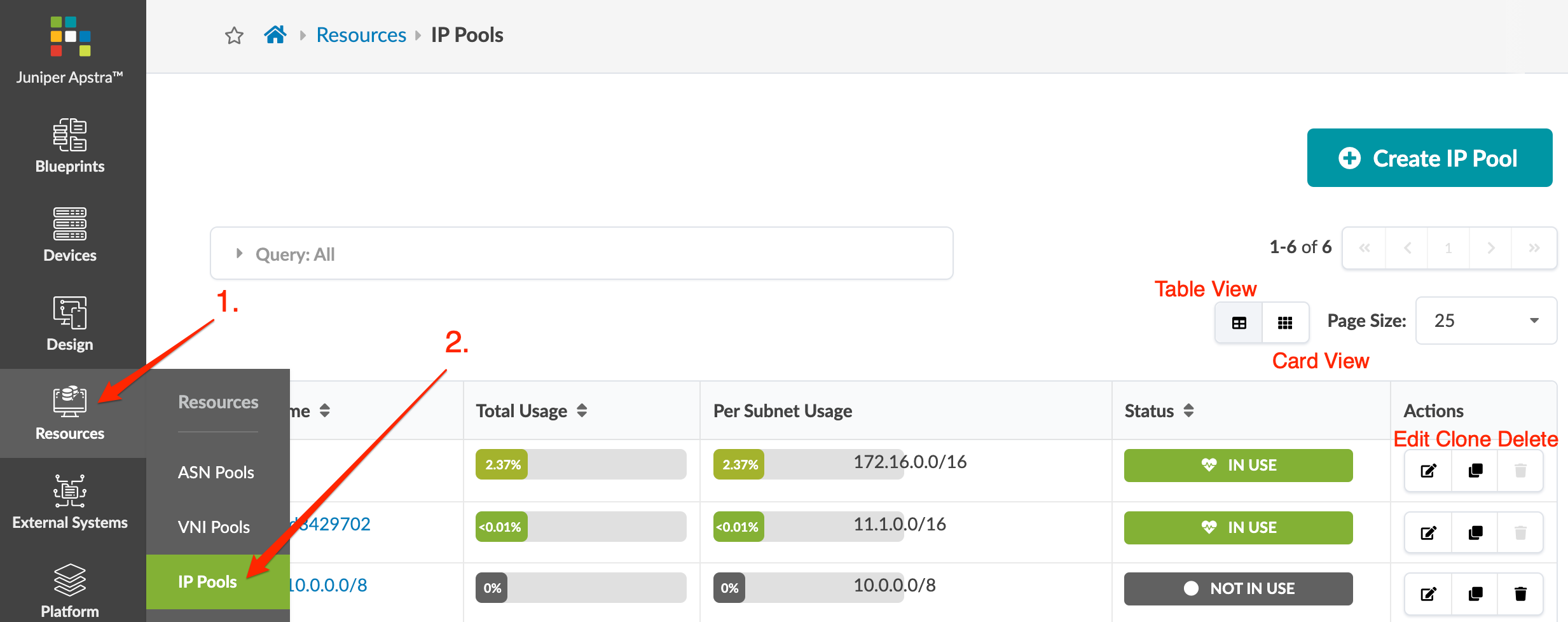Viewport: 1568px width, 622px height.
Task: Select ASN Pools from Resources submenu
Action: 216,473
